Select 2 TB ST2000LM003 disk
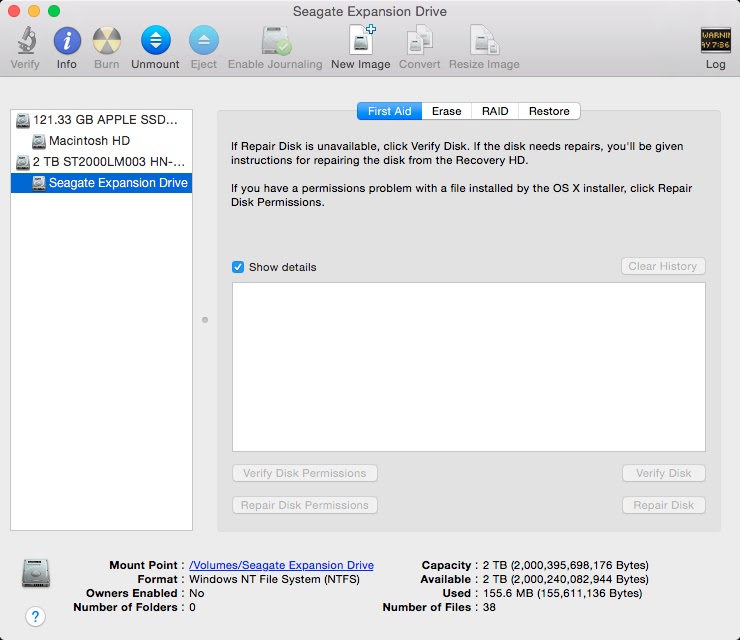This screenshot has height=640, width=740. pos(101,162)
